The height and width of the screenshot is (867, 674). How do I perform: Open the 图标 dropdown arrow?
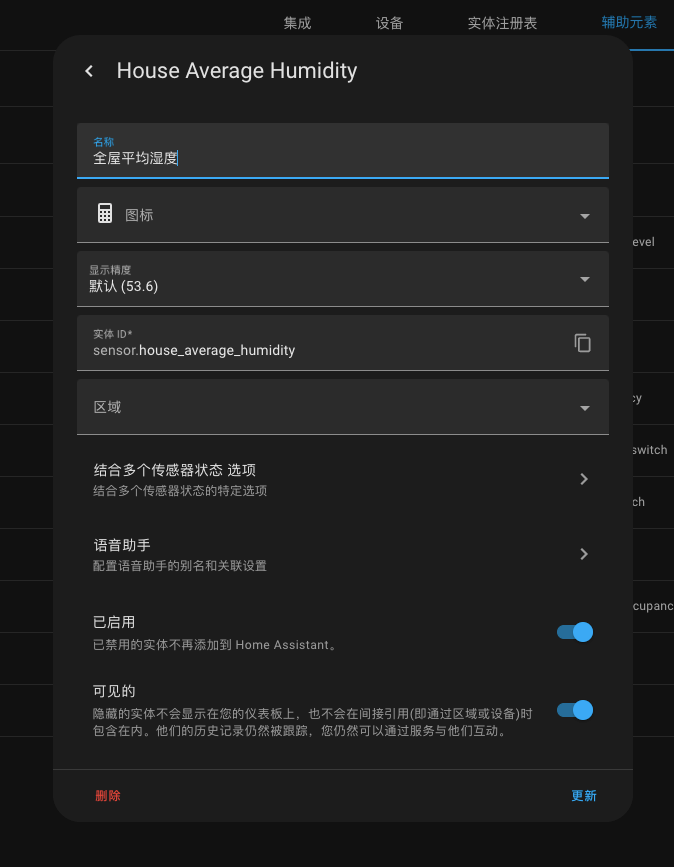585,216
